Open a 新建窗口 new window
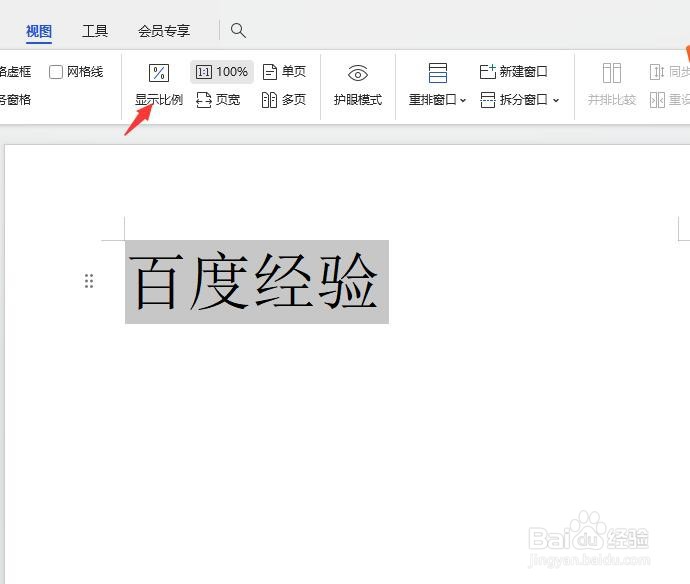 click(x=514, y=72)
